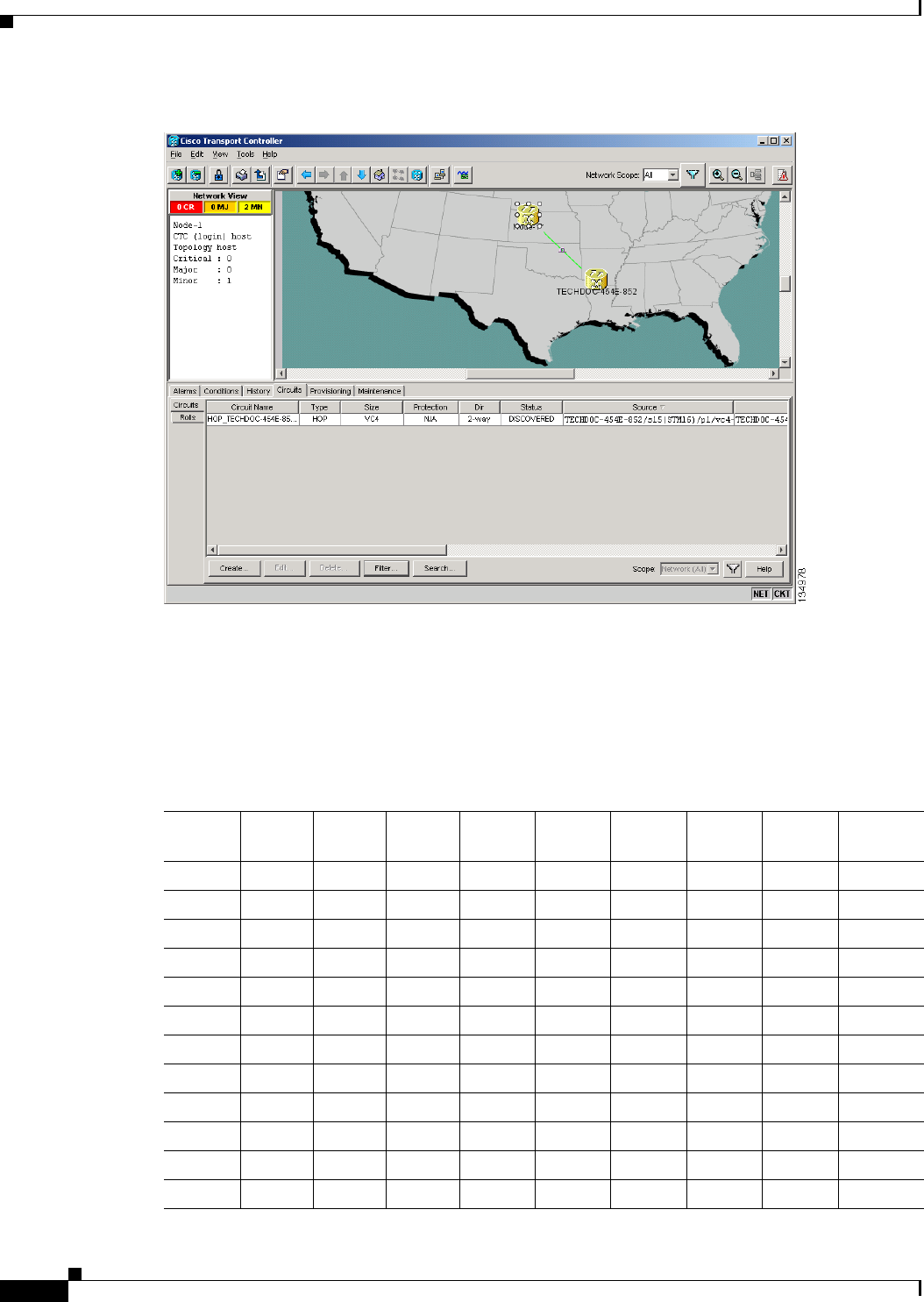Click the Filter... button

386,568
